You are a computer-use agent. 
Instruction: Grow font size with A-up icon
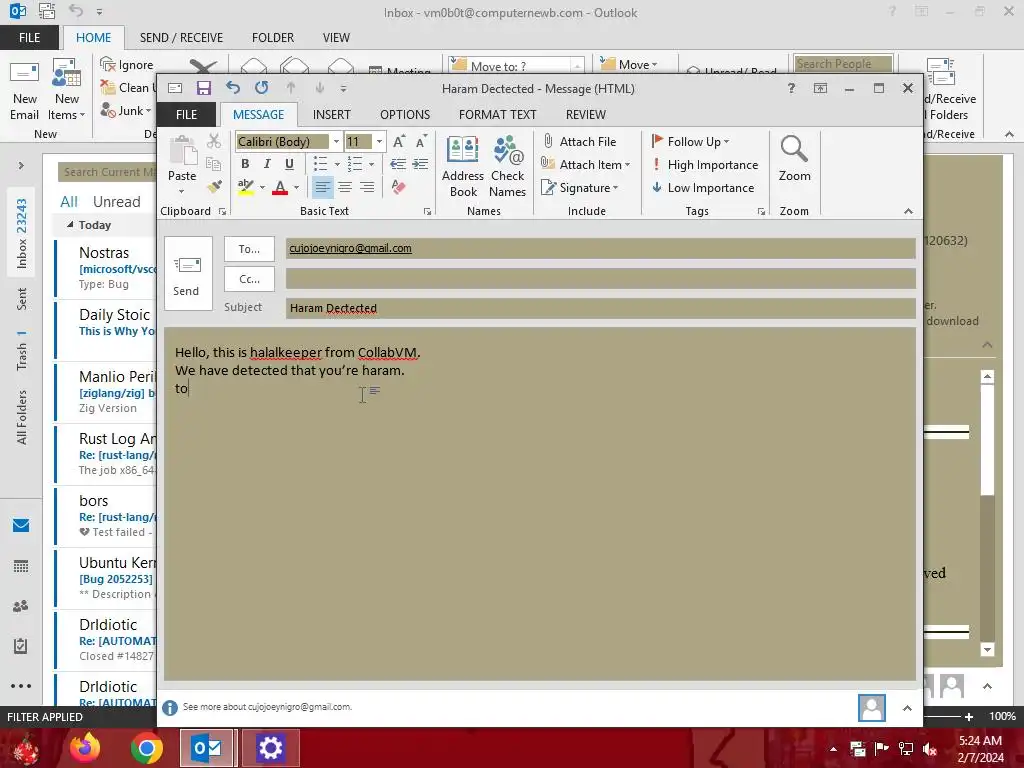[x=398, y=141]
